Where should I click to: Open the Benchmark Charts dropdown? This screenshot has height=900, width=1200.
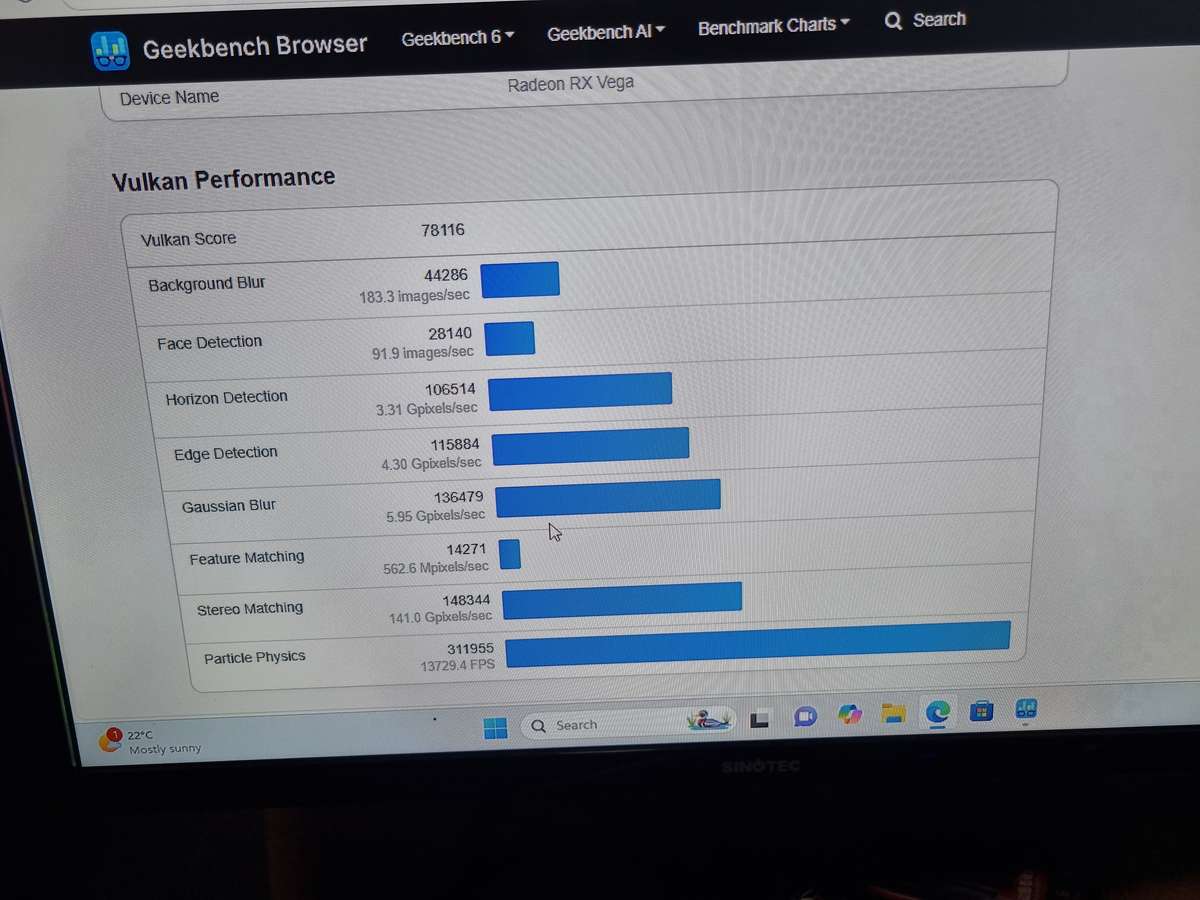(x=774, y=25)
